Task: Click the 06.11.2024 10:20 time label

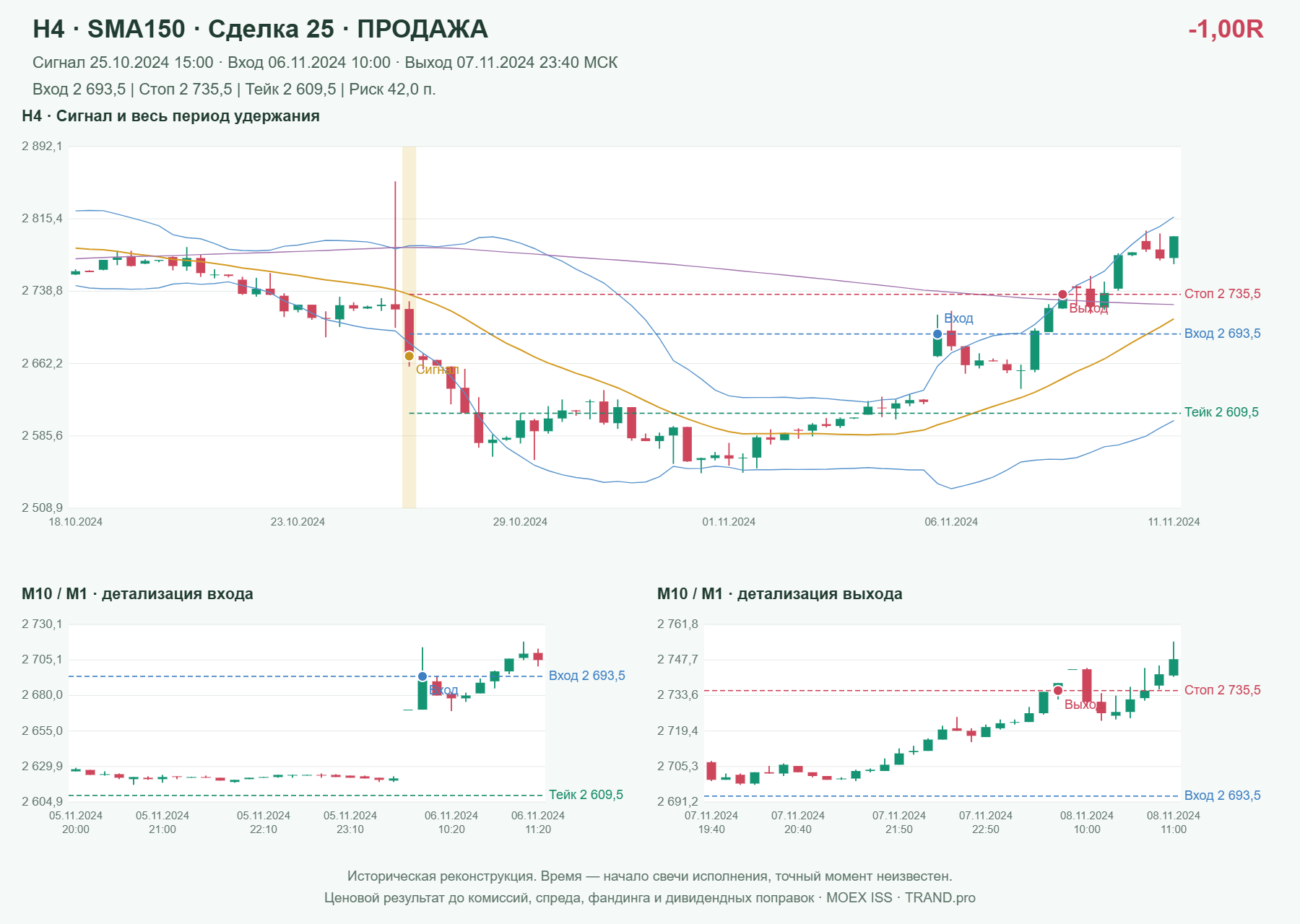Action: (451, 822)
